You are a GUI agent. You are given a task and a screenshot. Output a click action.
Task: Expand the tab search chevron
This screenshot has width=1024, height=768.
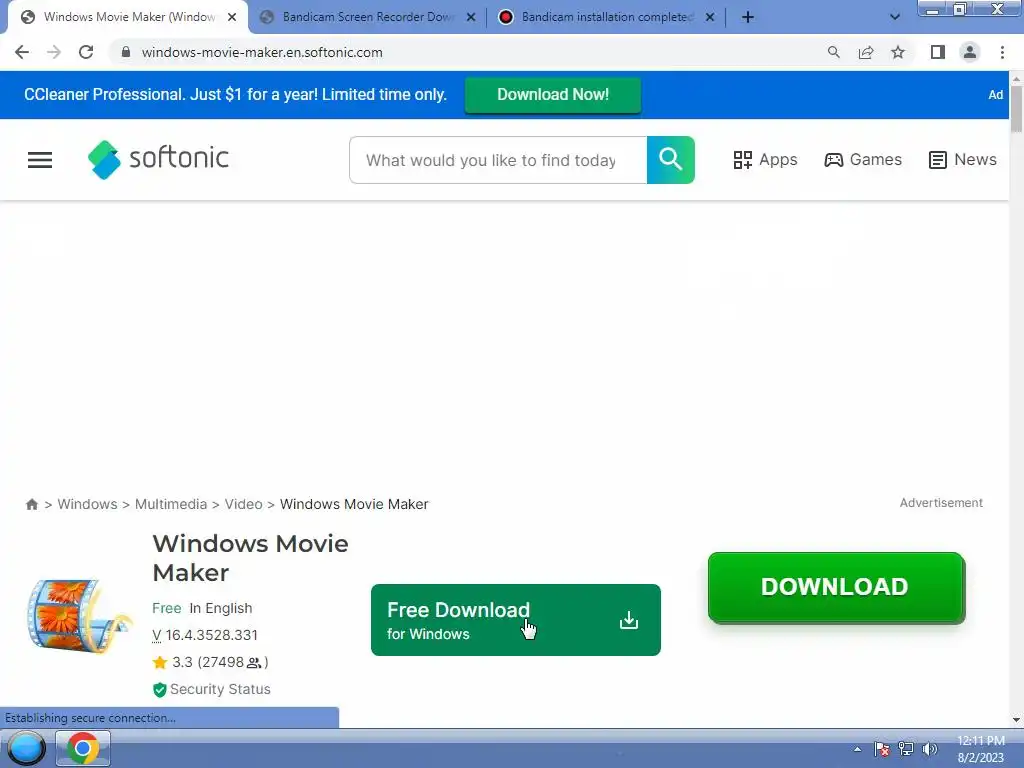click(x=895, y=17)
